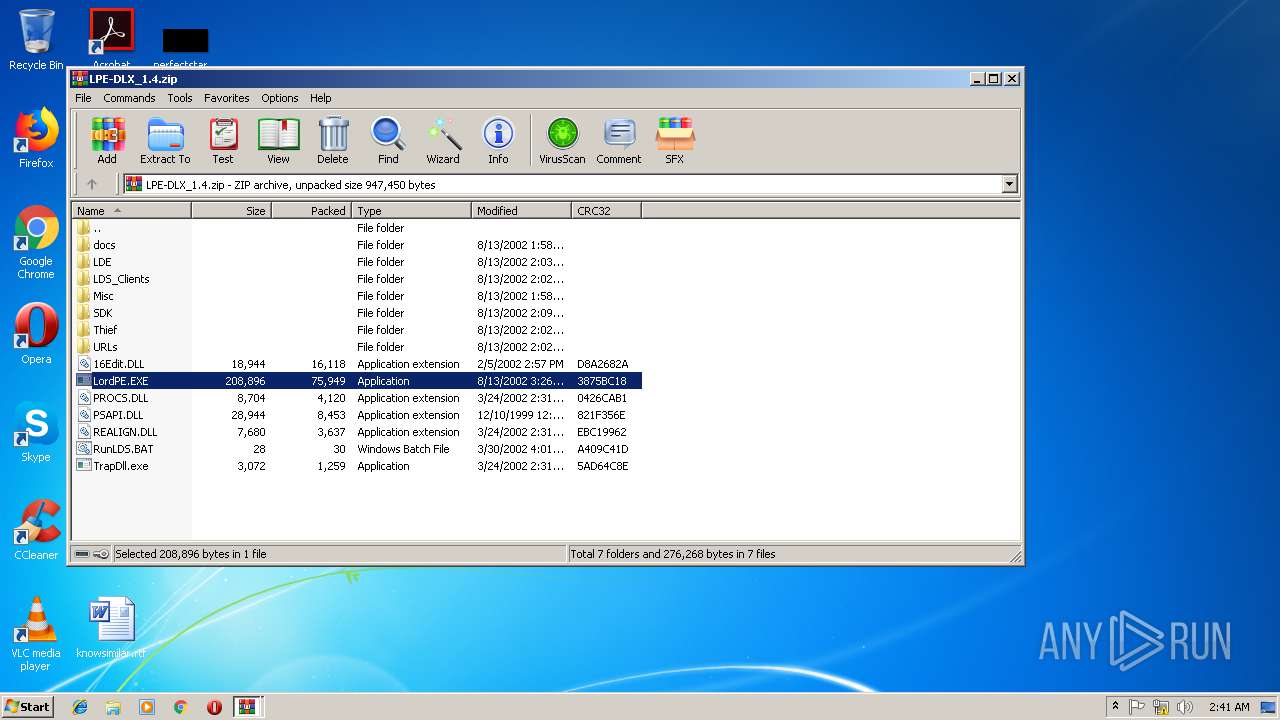Screen dimensions: 1280x720
Task: Launch the Wizard tool
Action: [x=443, y=140]
